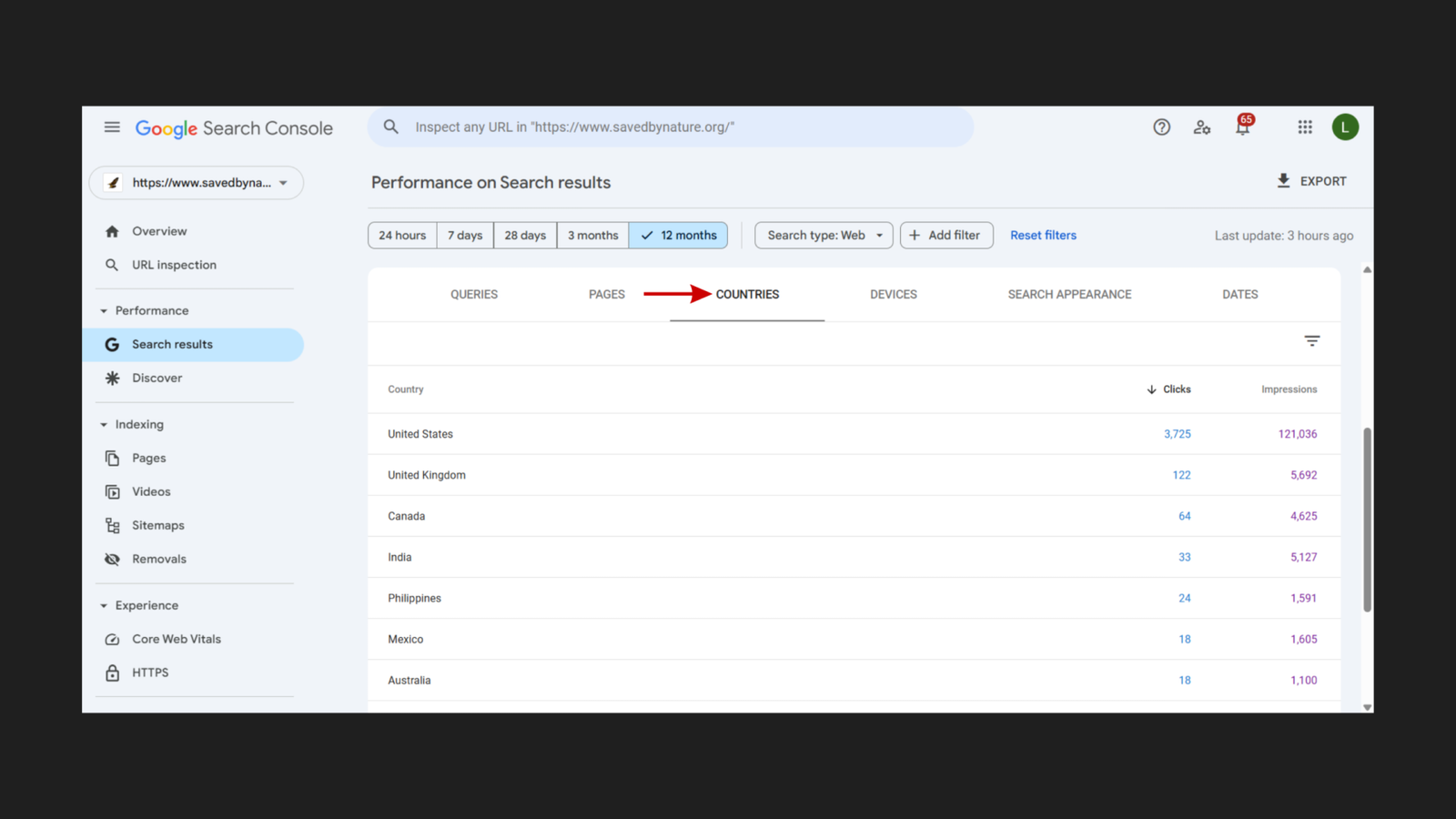Open the table filter icon
Image resolution: width=1456 pixels, height=819 pixels.
pyautogui.click(x=1312, y=340)
